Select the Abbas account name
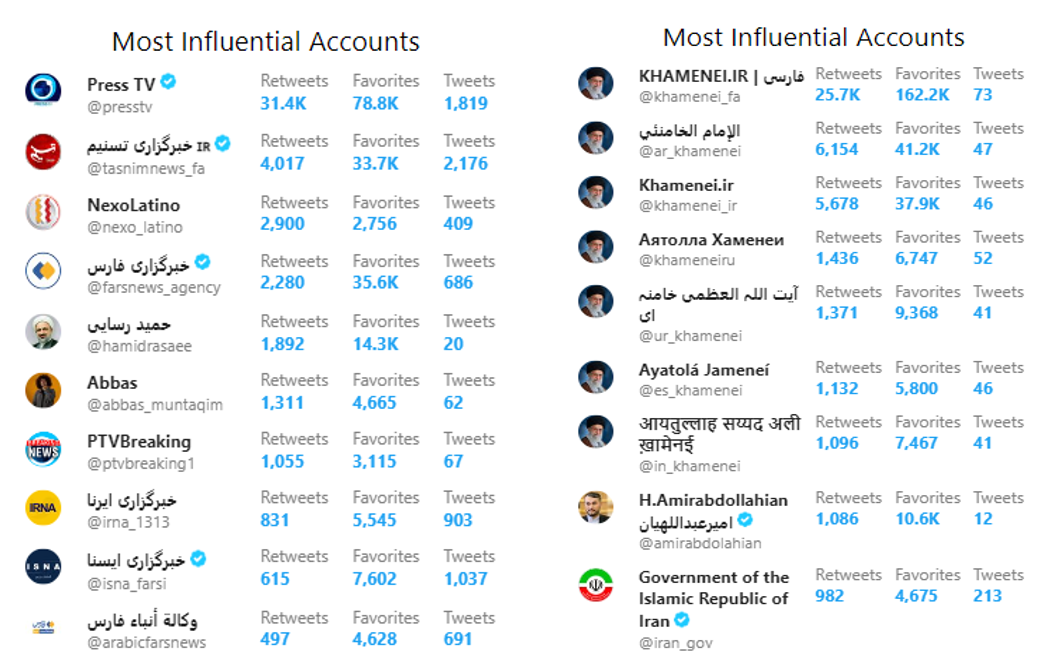This screenshot has height=666, width=1044. tap(113, 383)
